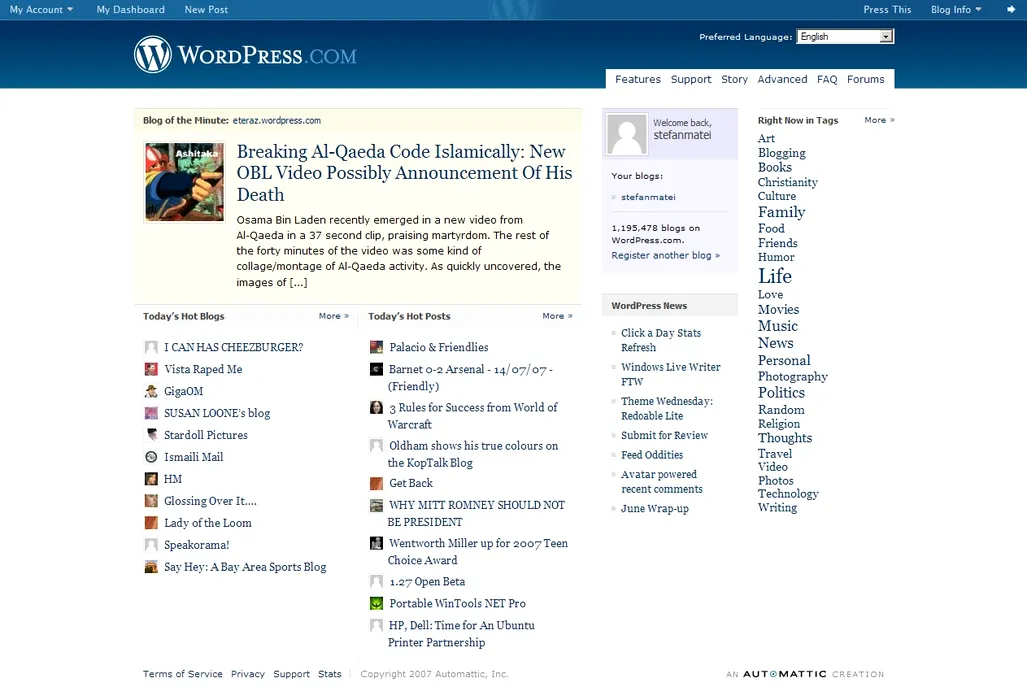Screen dimensions: 1027x700
Task: Click SUSAN LOONE's blog icon
Action: [x=151, y=413]
